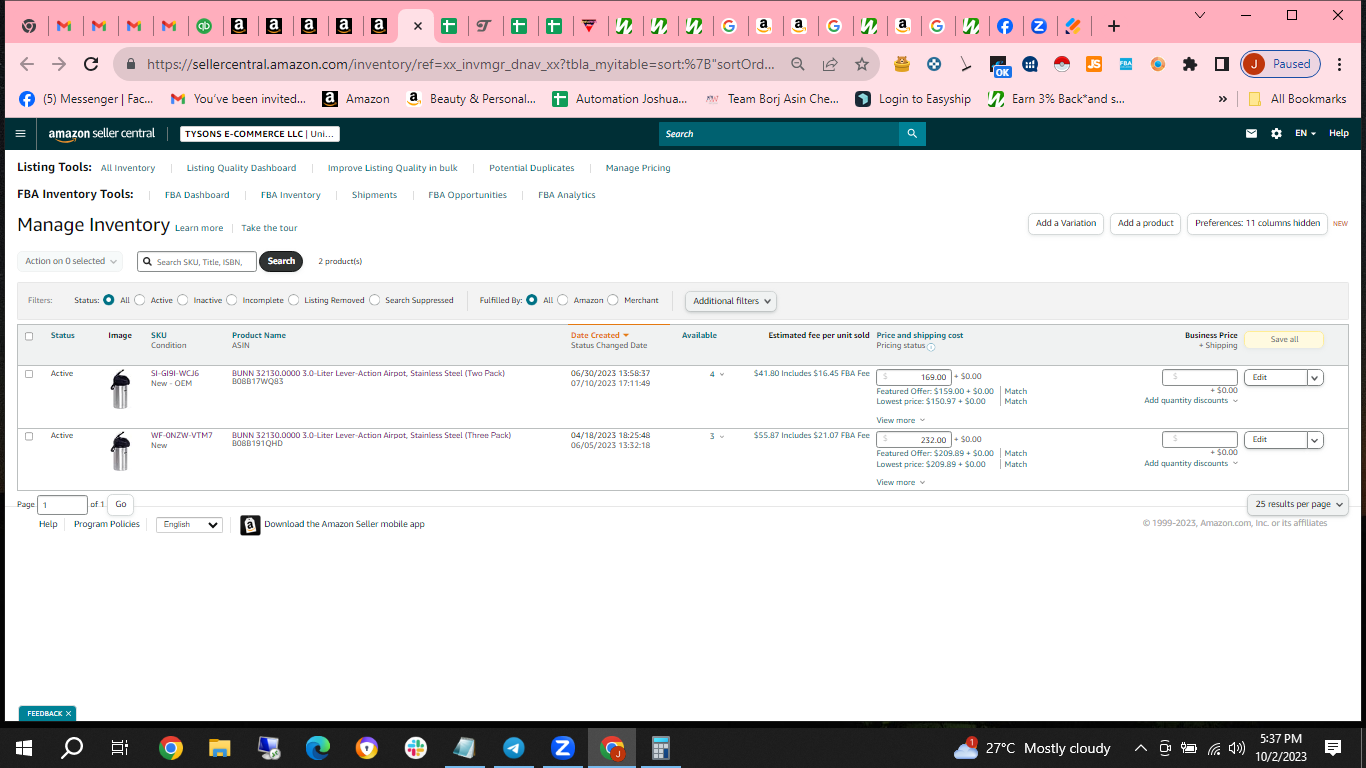Screen dimensions: 1366x768
Task: Open Windows taskbar search
Action: (72, 748)
